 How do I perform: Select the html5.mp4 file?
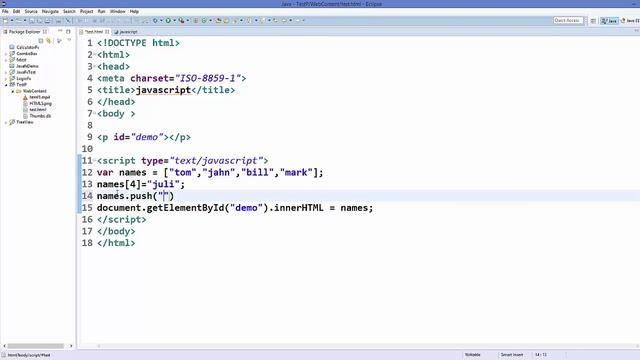point(40,97)
